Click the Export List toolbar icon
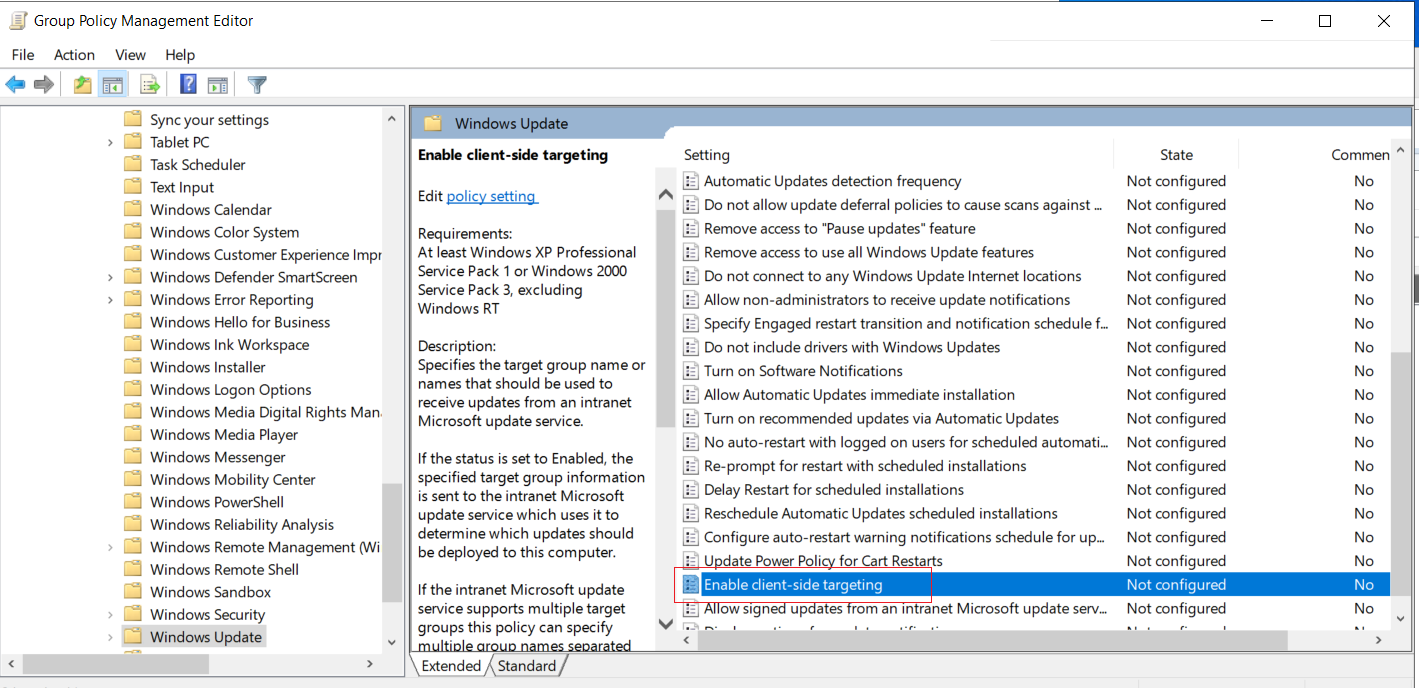 click(150, 85)
